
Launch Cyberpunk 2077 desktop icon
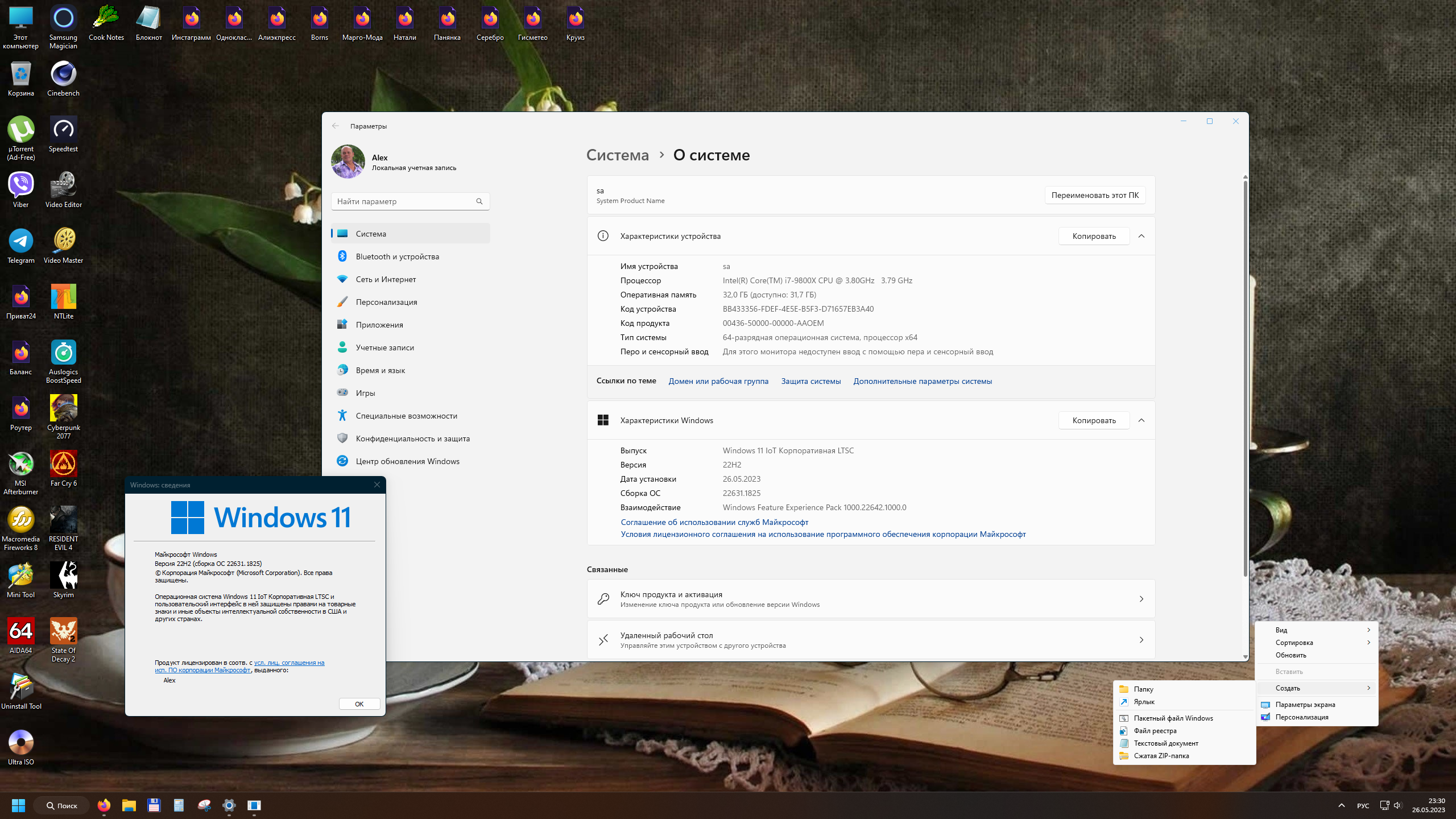[63, 417]
